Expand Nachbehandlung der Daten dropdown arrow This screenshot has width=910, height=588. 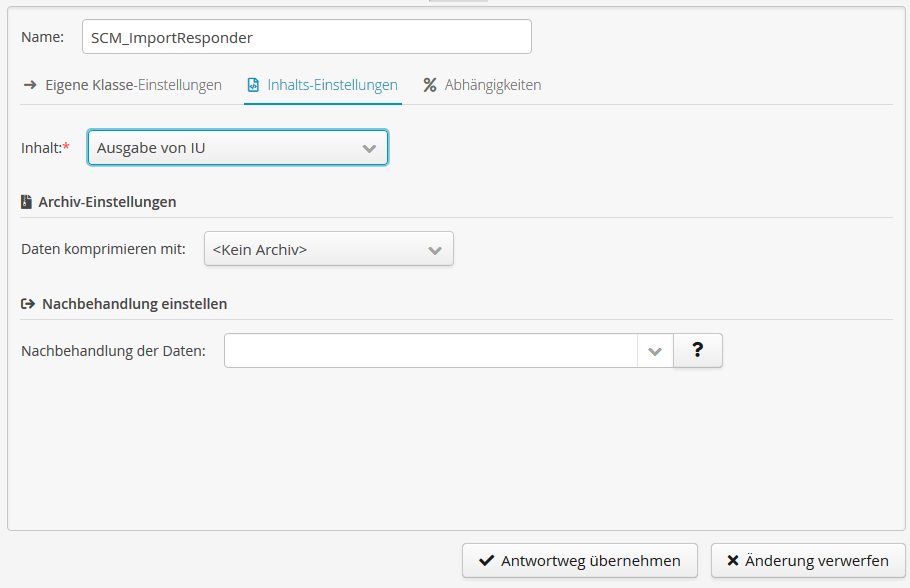[x=655, y=351]
